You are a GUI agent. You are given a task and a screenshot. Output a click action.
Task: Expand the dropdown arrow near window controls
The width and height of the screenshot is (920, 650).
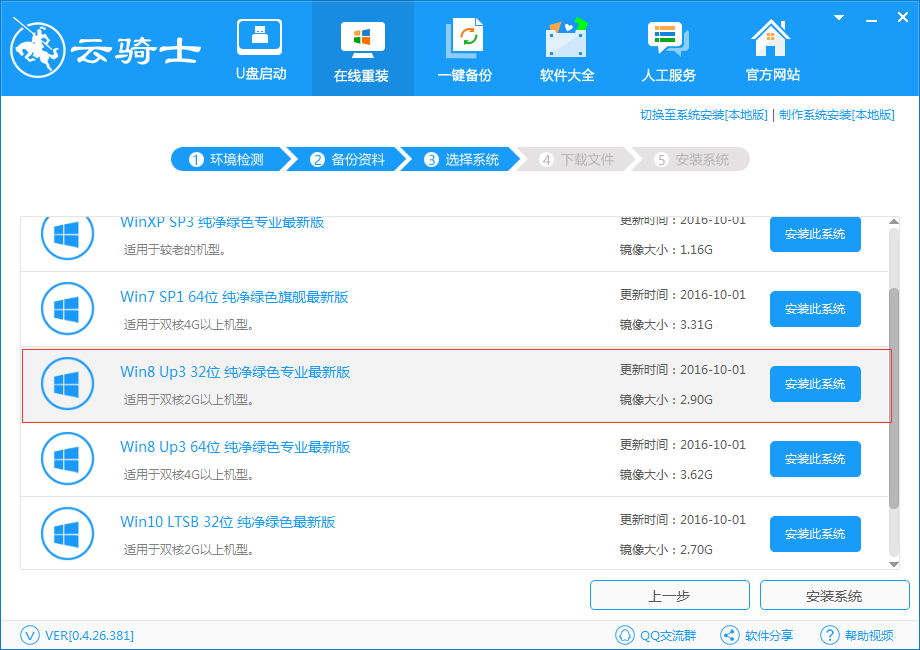click(x=838, y=17)
